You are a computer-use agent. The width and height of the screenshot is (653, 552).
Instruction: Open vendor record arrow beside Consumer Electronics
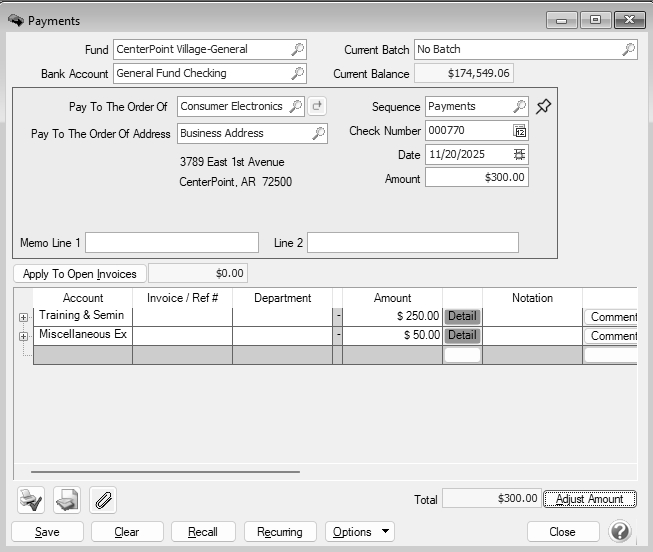317,106
